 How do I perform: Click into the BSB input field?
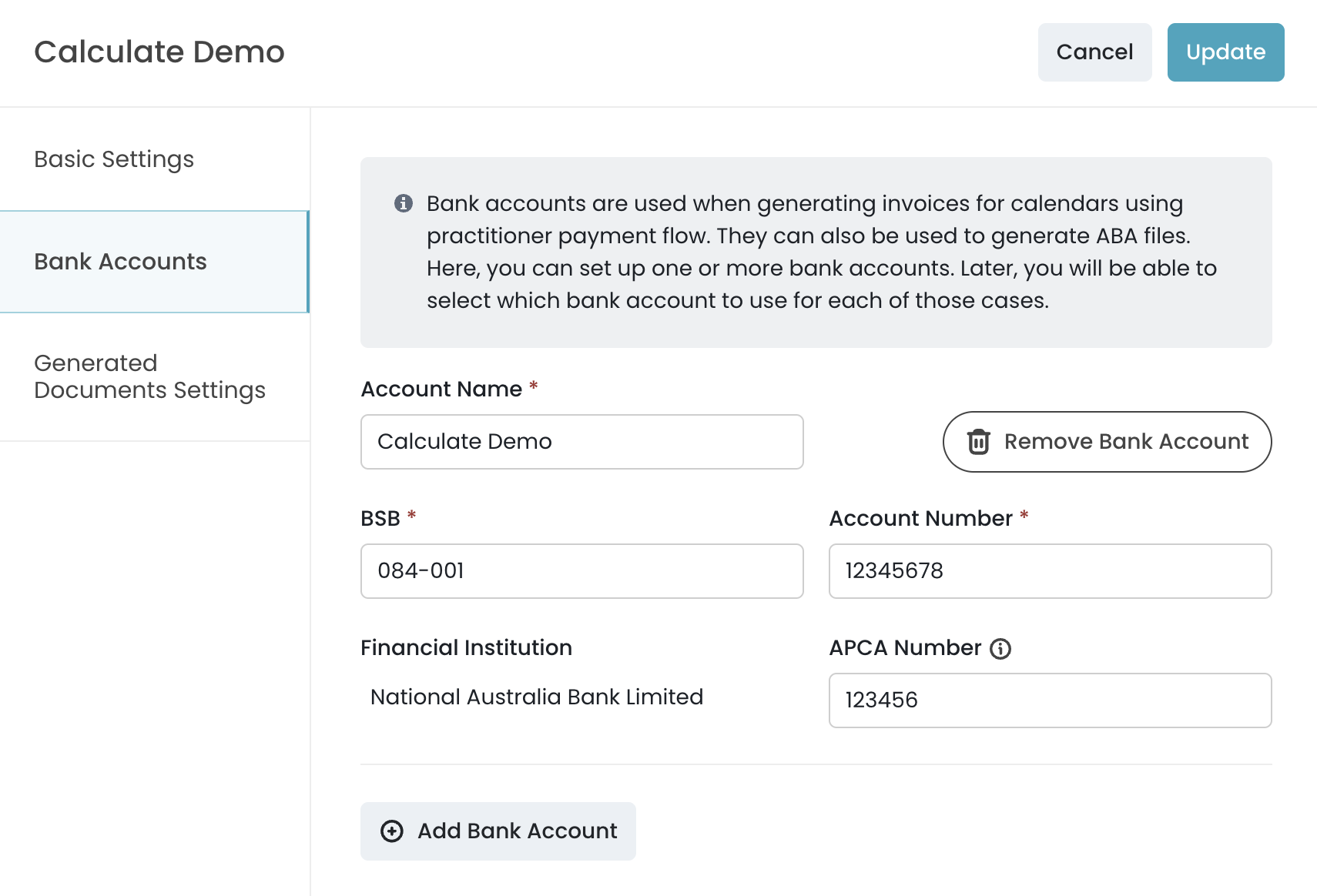[582, 571]
